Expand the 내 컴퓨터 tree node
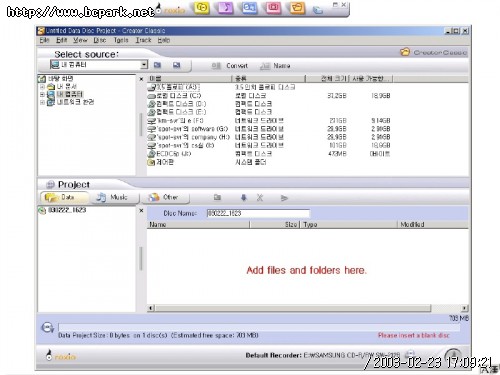Image resolution: width=500 pixels, height=375 pixels. 42,94
